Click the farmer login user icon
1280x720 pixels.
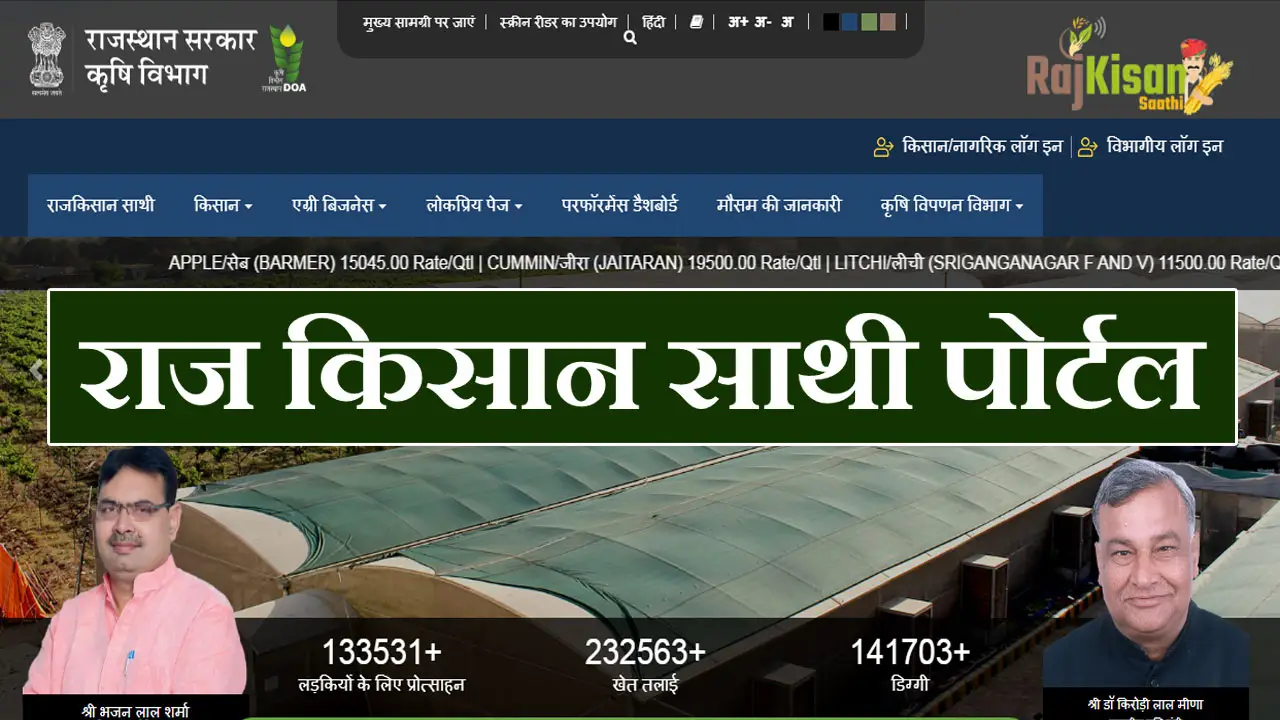883,147
